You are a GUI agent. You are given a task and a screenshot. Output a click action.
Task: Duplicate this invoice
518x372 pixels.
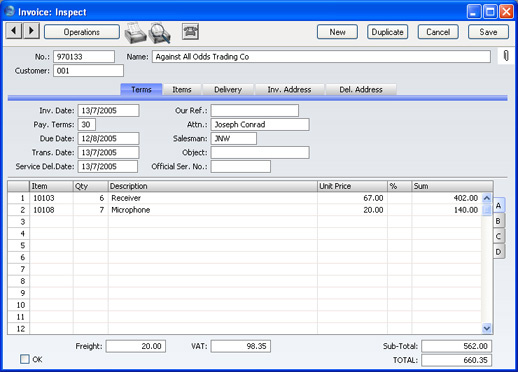[x=387, y=32]
